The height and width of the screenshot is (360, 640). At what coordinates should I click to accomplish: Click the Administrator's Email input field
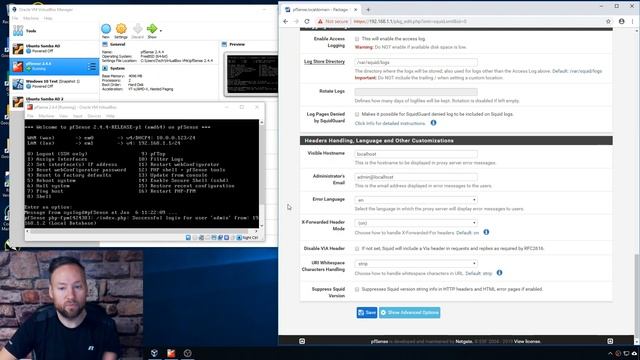pyautogui.click(x=416, y=177)
